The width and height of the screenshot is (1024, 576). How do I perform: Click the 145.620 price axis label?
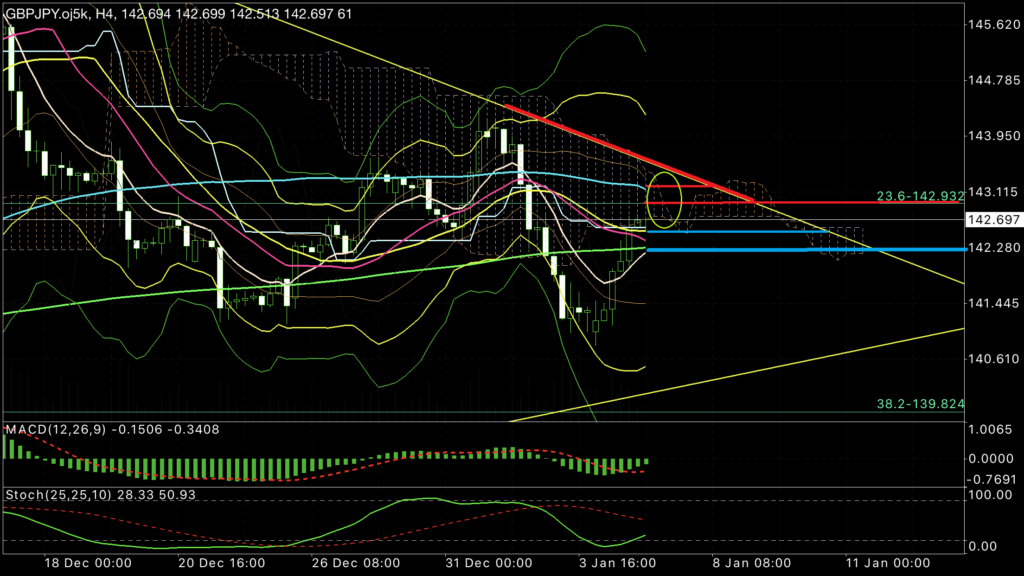[994, 25]
